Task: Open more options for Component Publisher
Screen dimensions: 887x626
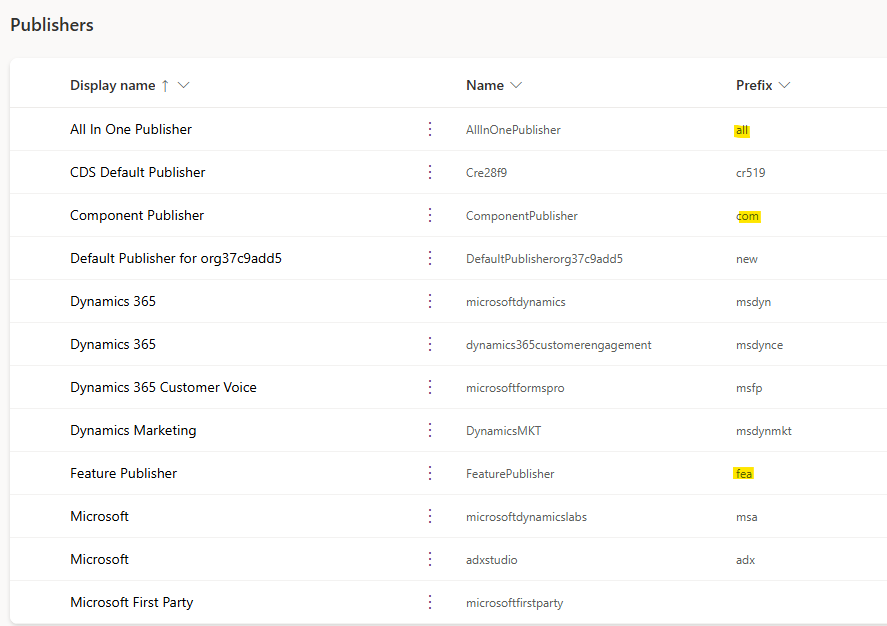Action: [x=430, y=215]
